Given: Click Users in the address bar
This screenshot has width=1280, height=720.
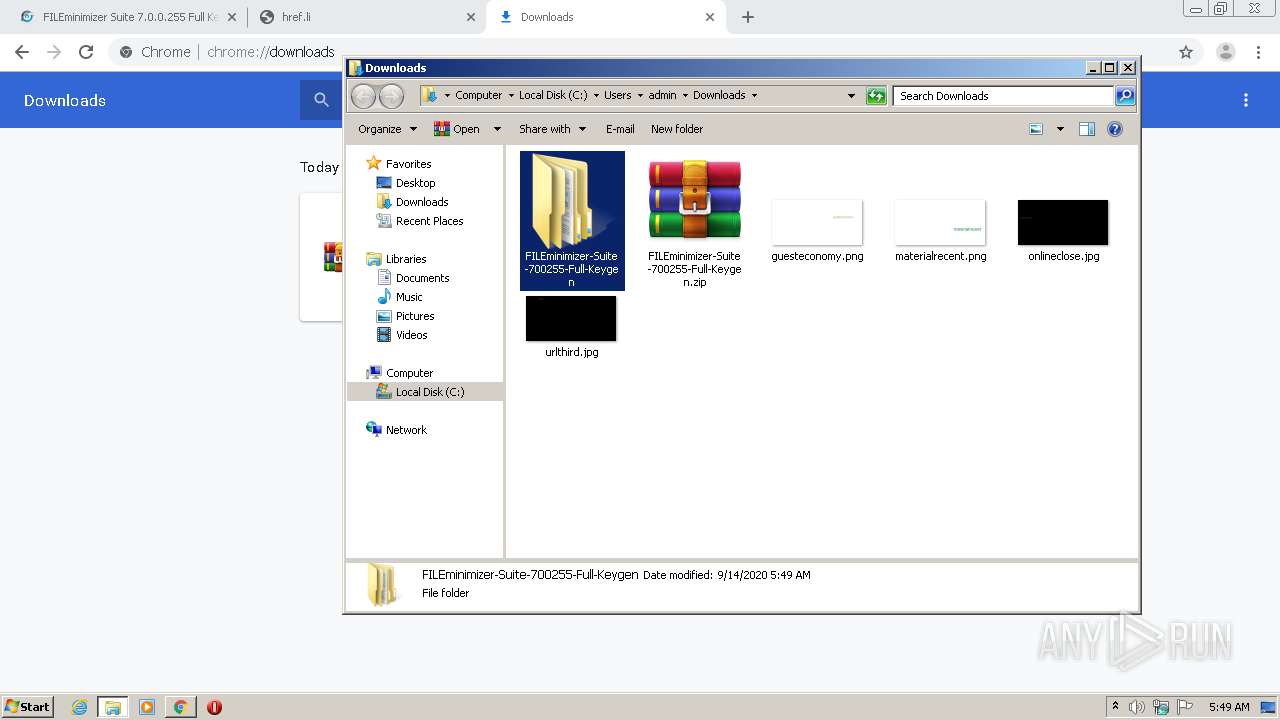Looking at the screenshot, I should point(617,95).
